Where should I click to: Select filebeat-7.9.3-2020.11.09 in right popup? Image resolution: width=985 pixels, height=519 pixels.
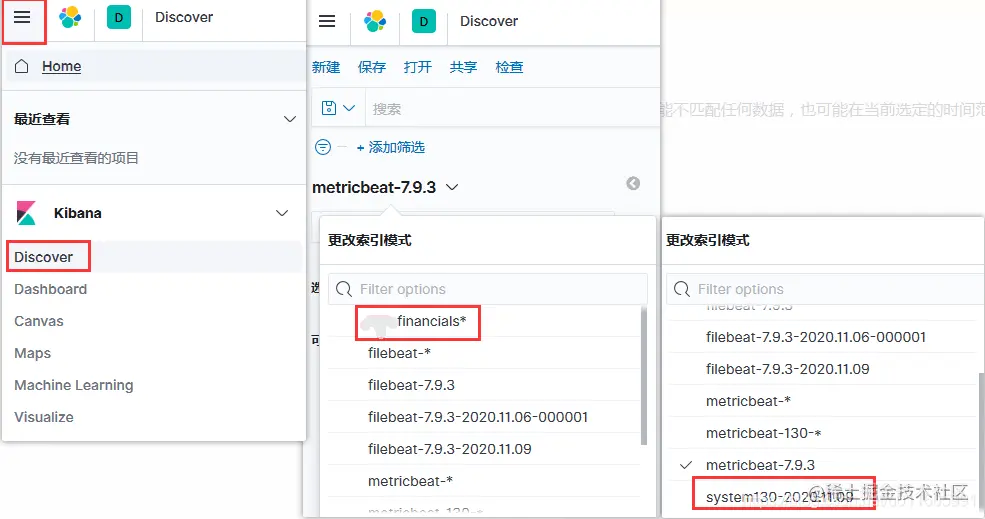(788, 369)
